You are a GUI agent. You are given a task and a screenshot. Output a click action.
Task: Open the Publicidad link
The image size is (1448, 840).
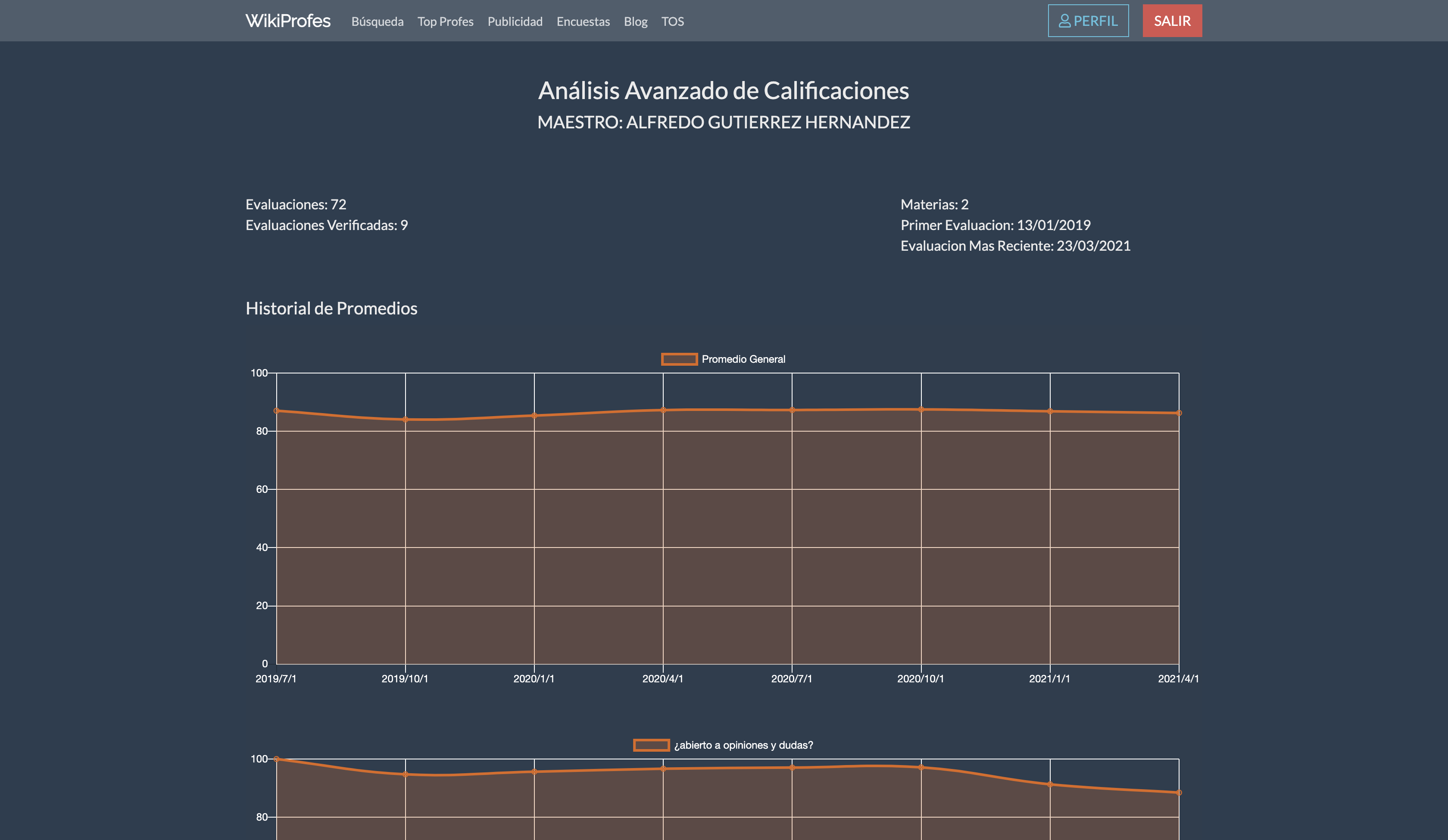click(515, 21)
